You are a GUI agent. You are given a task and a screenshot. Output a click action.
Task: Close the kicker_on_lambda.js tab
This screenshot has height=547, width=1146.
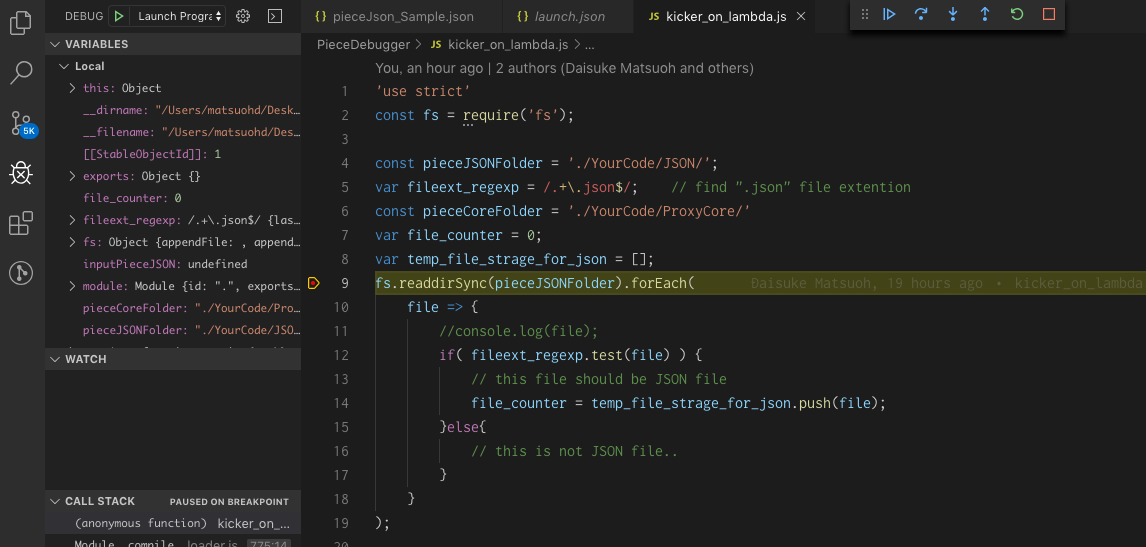tap(800, 16)
